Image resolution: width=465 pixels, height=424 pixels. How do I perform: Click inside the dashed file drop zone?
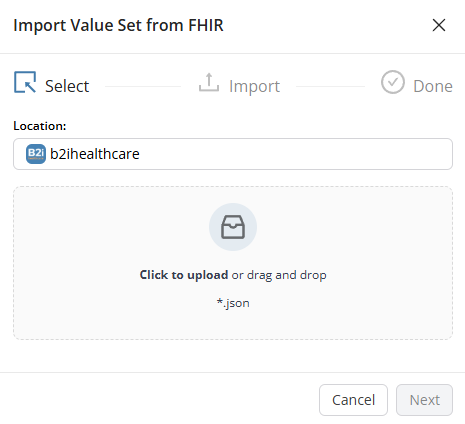233,263
